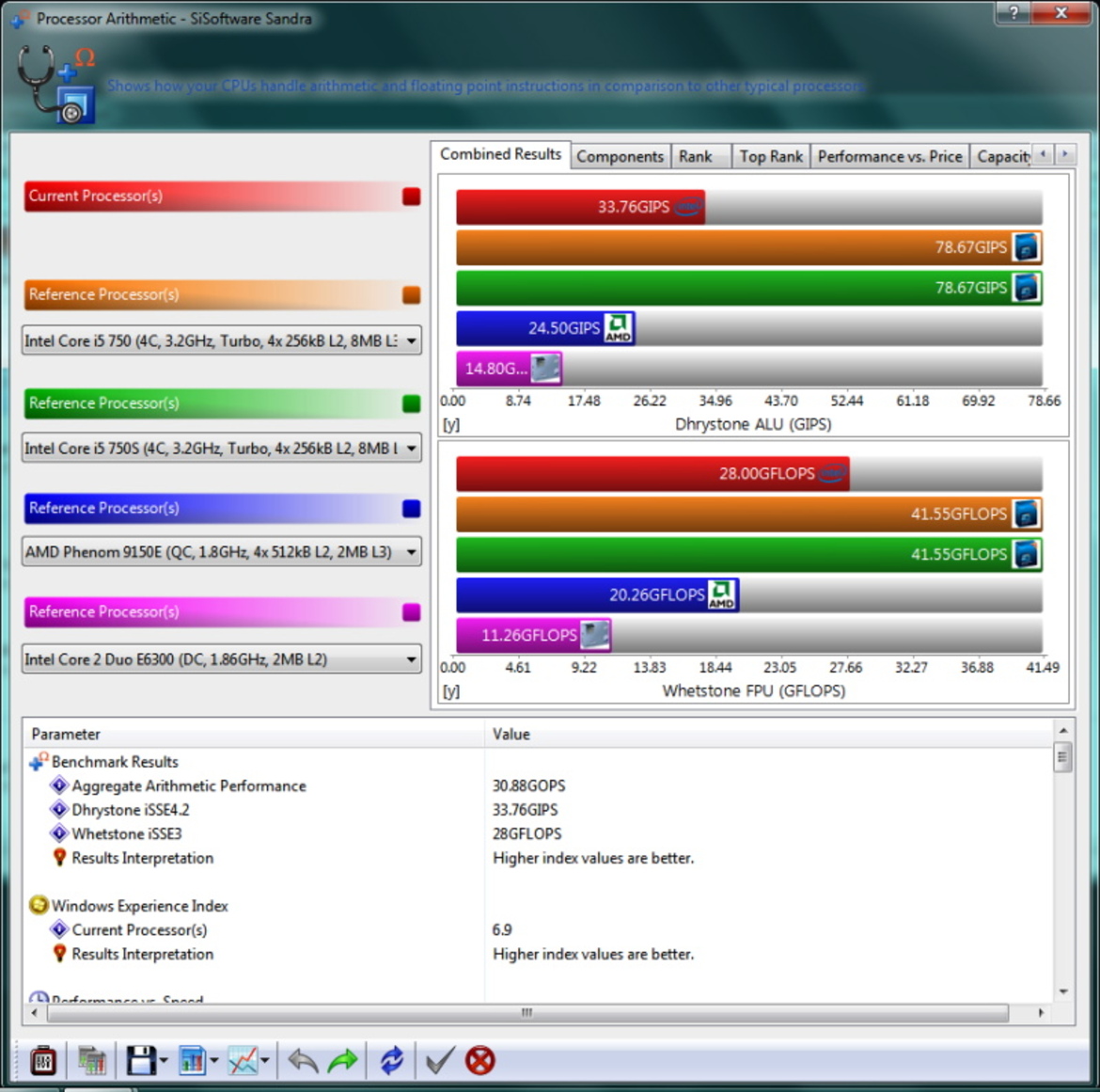Refresh the benchmark with blue arrows icon
This screenshot has width=1100, height=1092.
(x=391, y=1060)
